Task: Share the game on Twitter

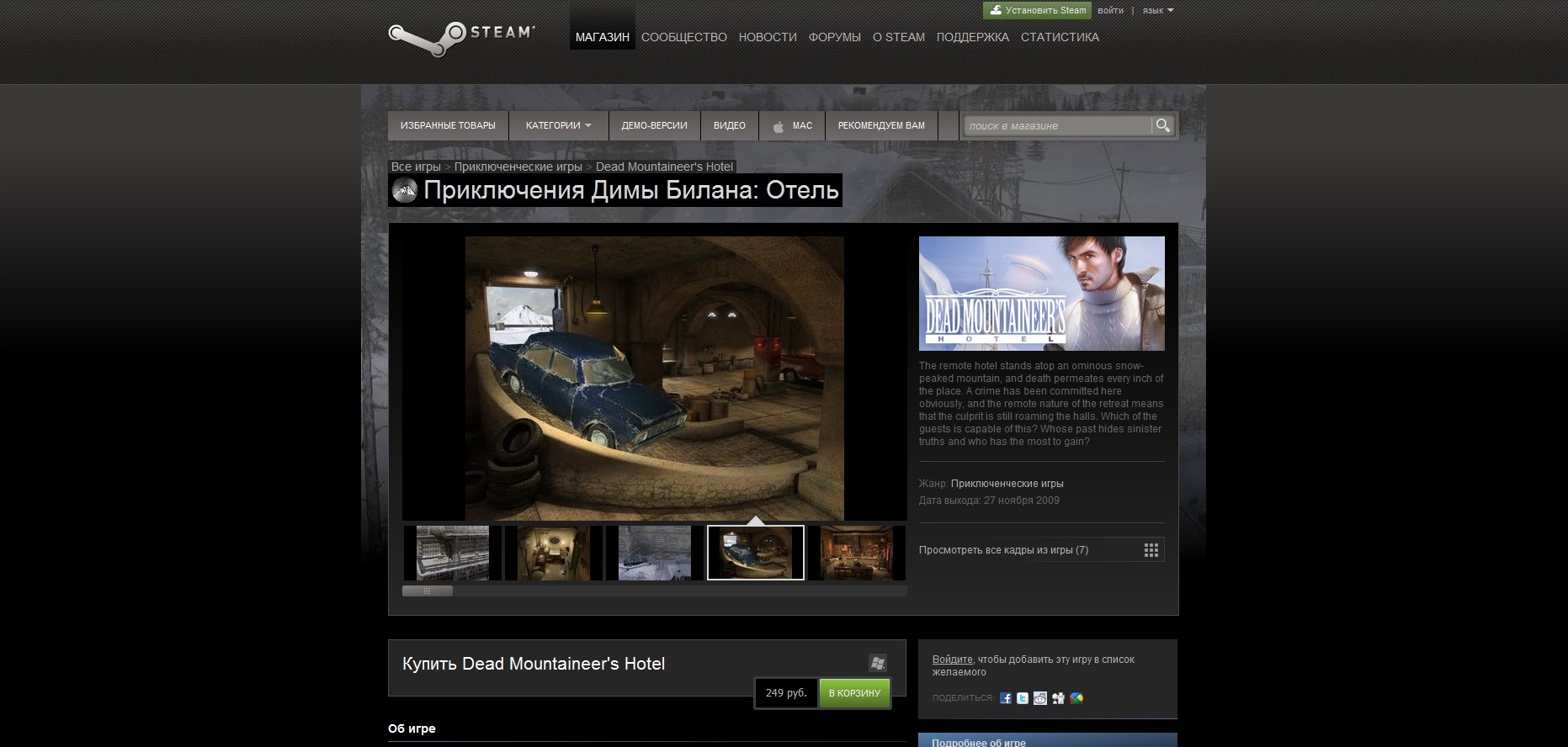Action: [x=1023, y=698]
